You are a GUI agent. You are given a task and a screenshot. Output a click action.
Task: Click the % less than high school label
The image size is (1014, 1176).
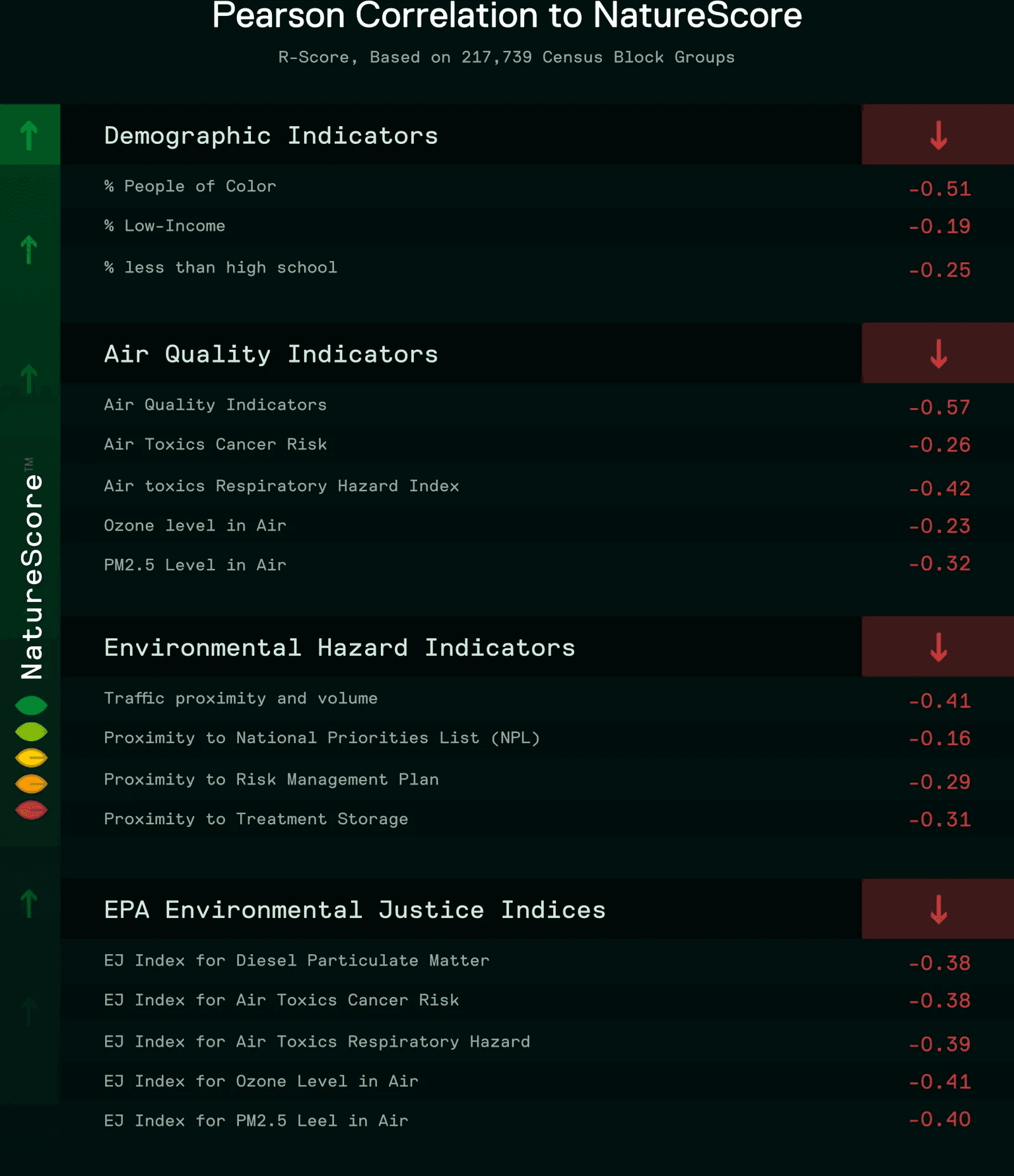click(220, 267)
